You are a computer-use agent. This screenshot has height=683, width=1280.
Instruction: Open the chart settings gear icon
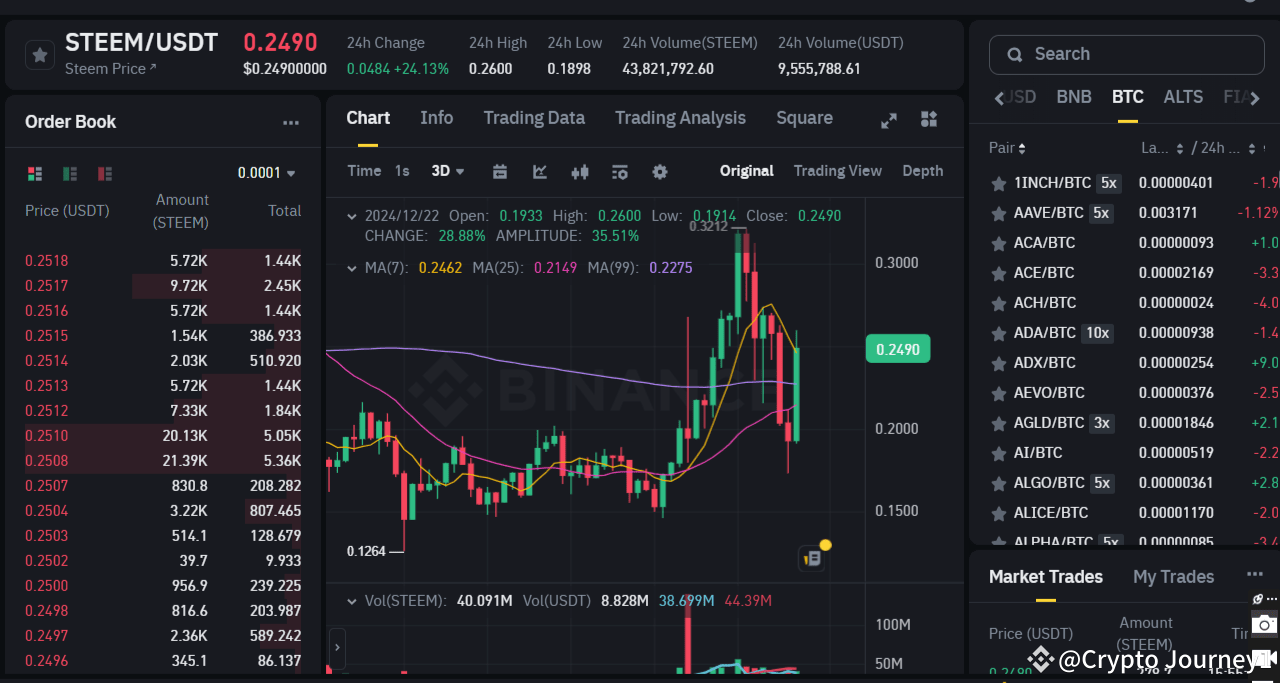[660, 172]
